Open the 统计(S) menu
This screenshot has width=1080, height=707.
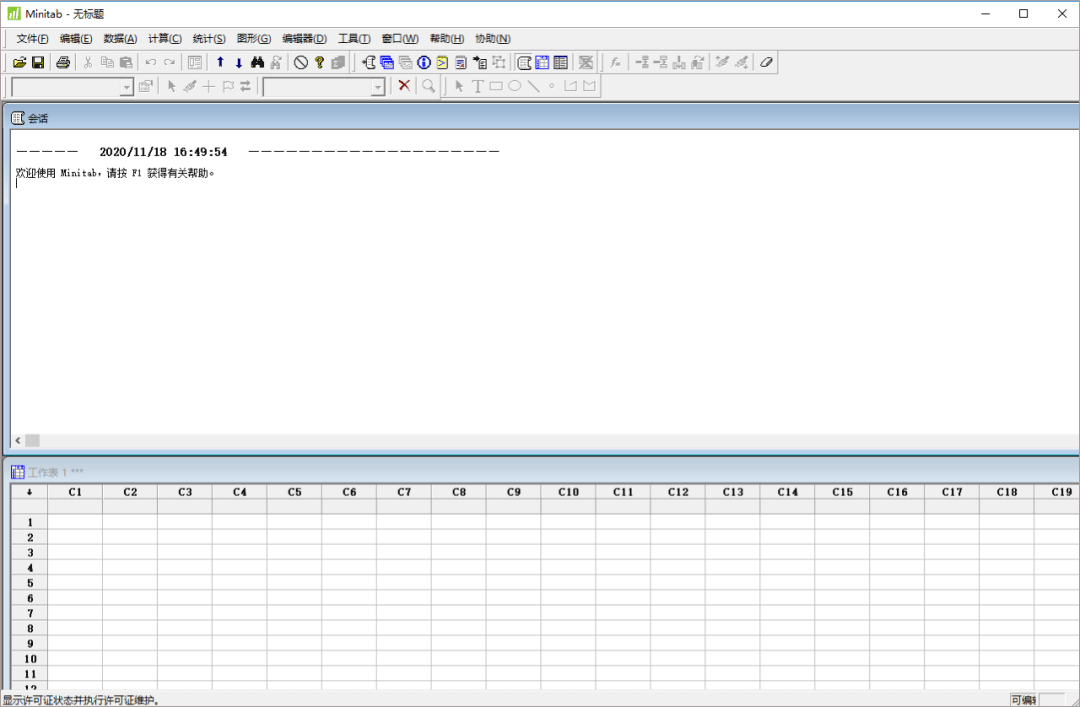(209, 39)
